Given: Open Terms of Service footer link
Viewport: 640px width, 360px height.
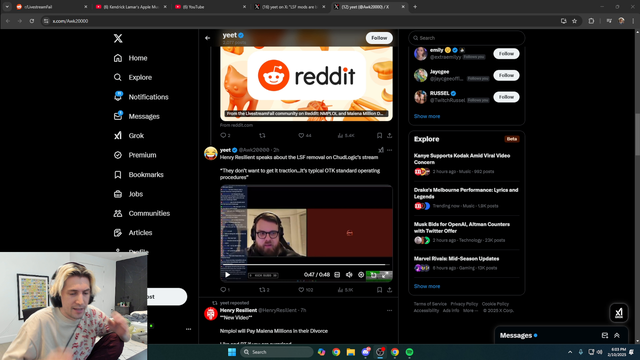Looking at the screenshot, I should (430, 304).
